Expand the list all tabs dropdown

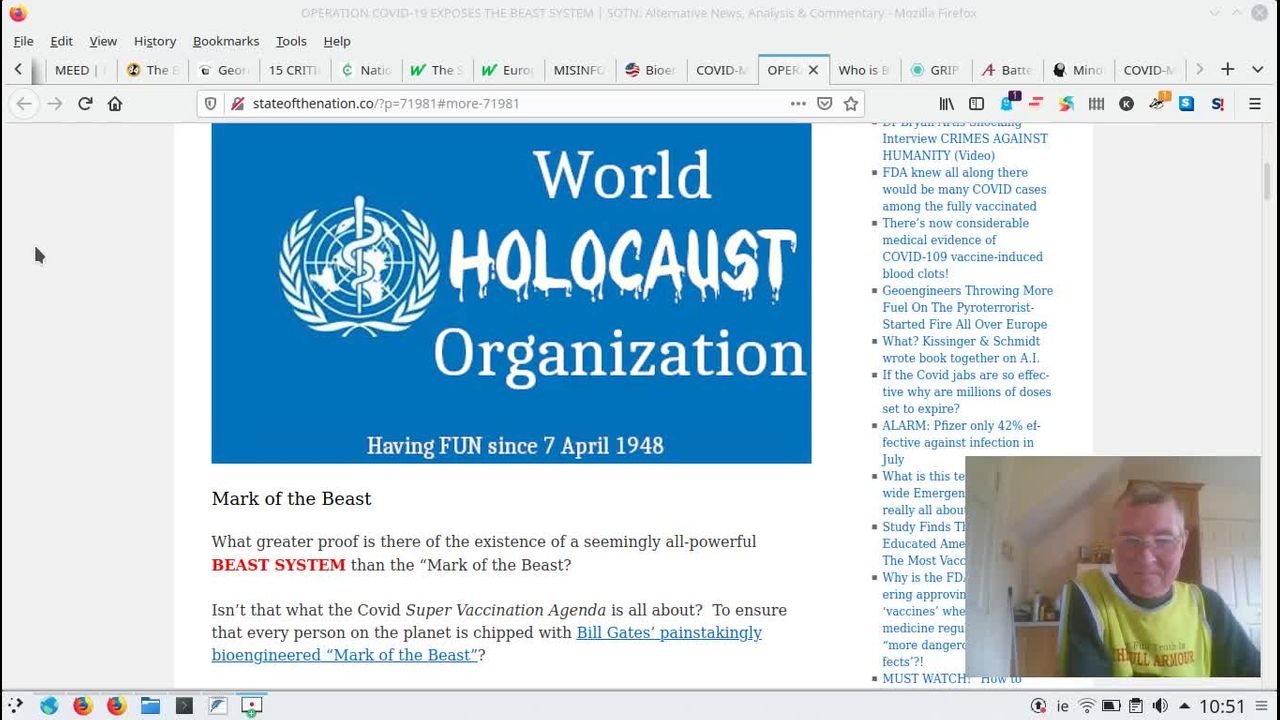pos(1257,69)
